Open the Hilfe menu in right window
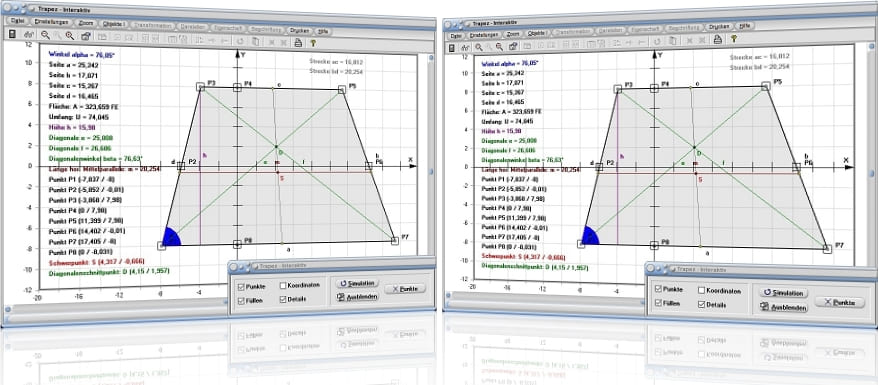The image size is (878, 385). tap(745, 25)
